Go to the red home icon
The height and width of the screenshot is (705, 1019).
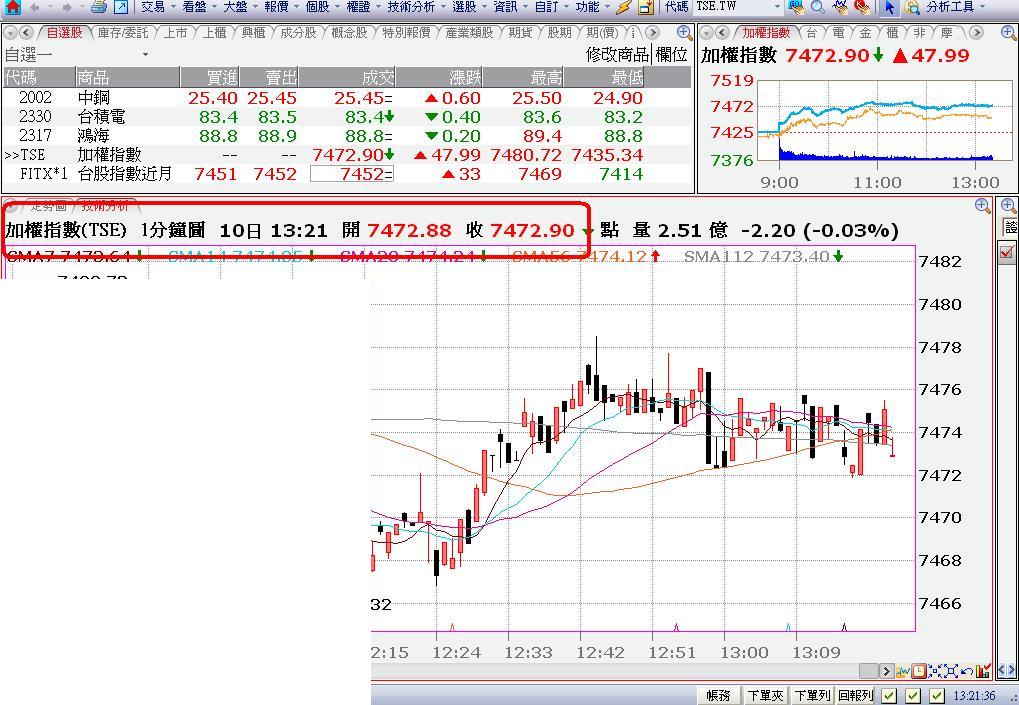12,7
